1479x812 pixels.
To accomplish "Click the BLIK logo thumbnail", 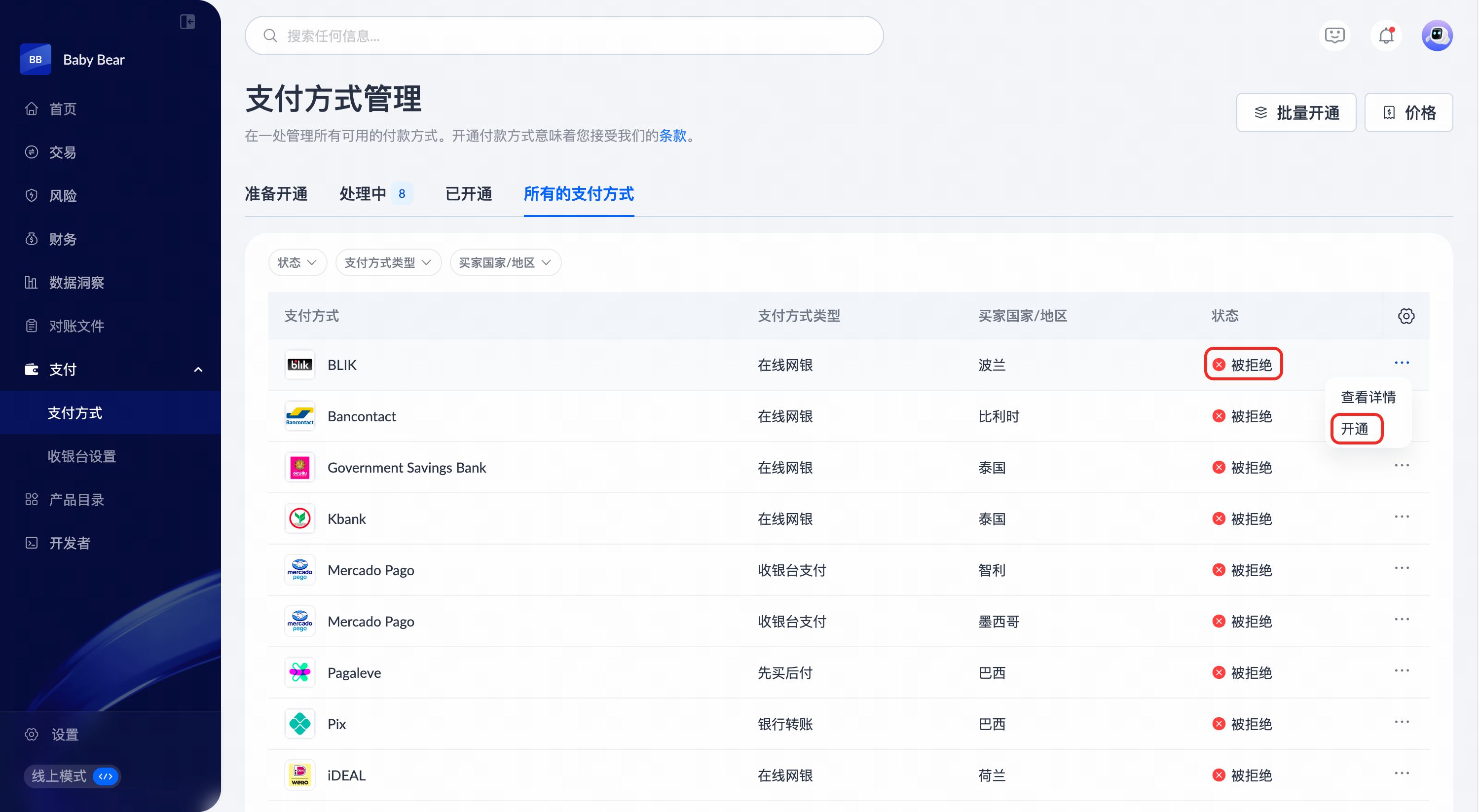I will coord(300,365).
